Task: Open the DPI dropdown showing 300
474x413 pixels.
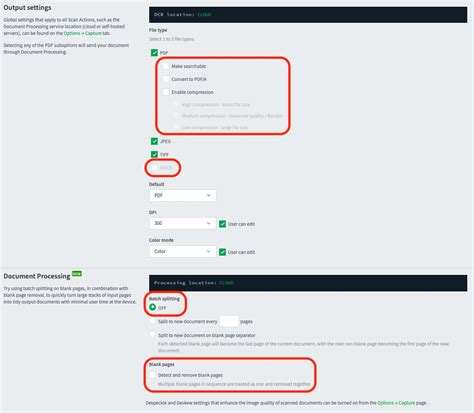Action: click(182, 223)
